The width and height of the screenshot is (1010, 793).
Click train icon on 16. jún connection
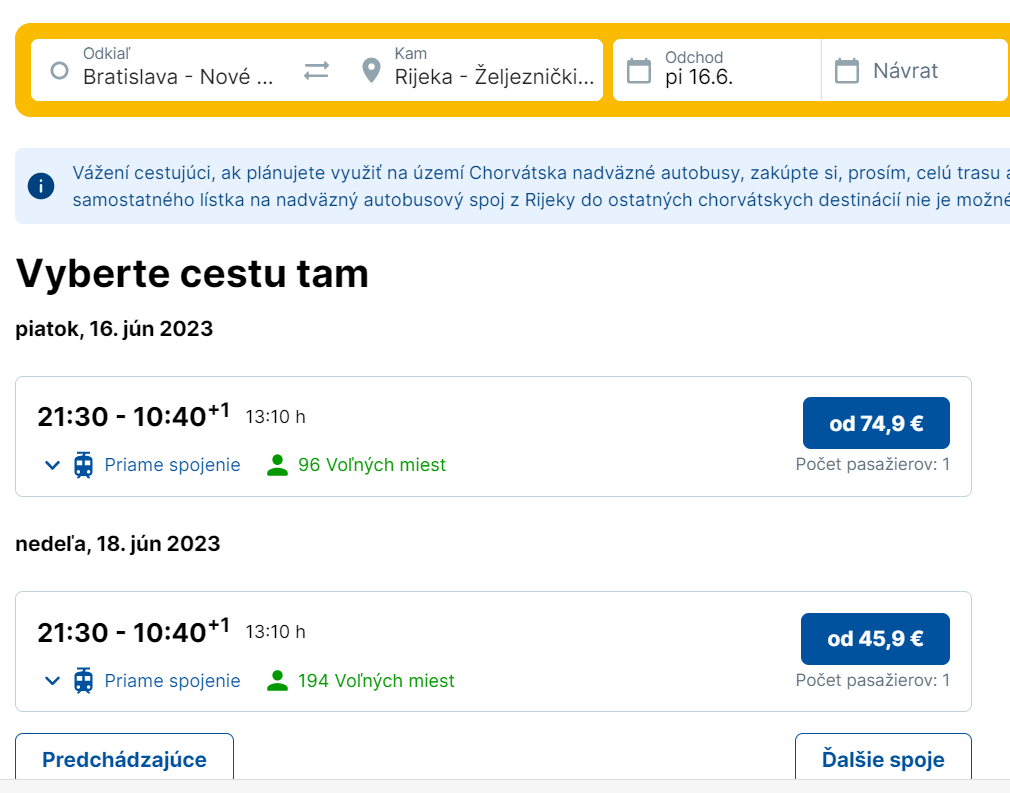(x=84, y=465)
